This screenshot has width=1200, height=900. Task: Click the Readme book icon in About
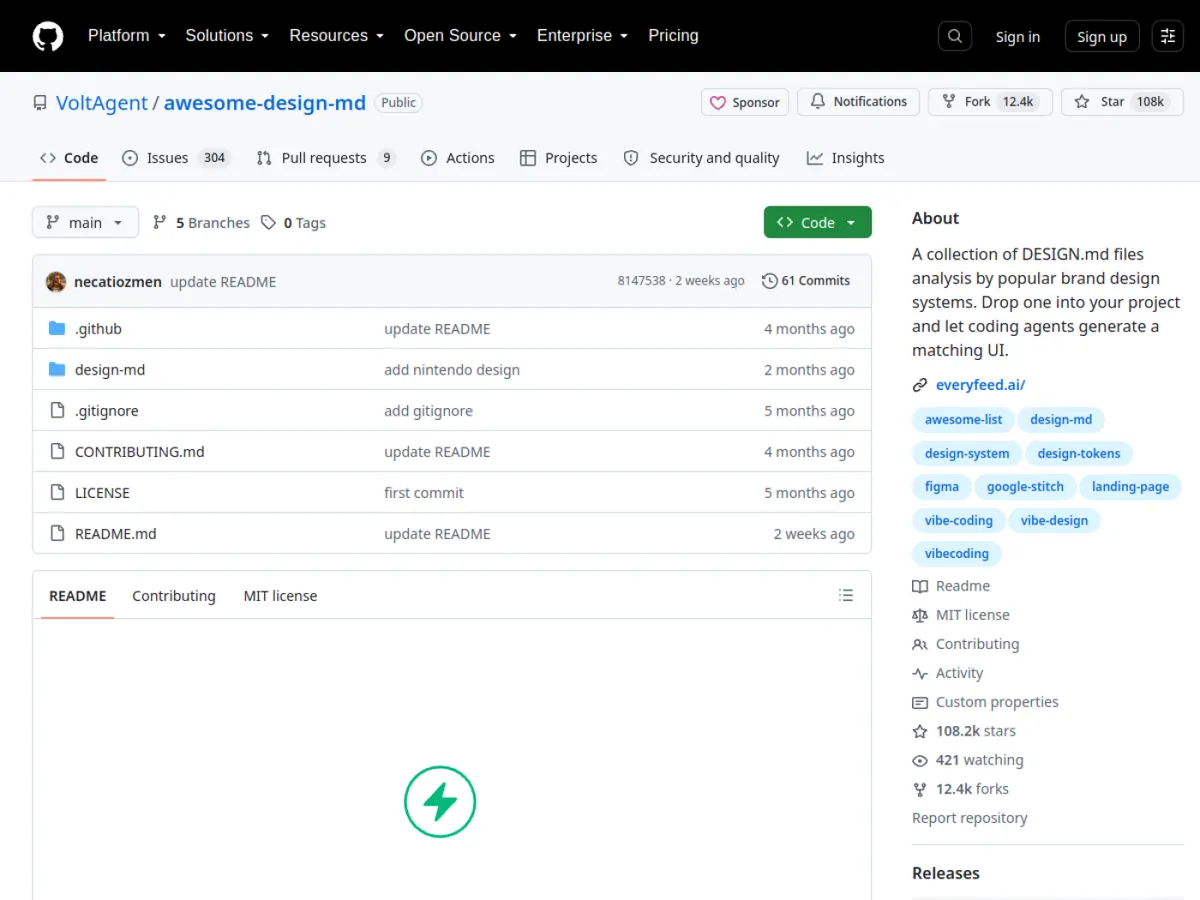pos(920,586)
